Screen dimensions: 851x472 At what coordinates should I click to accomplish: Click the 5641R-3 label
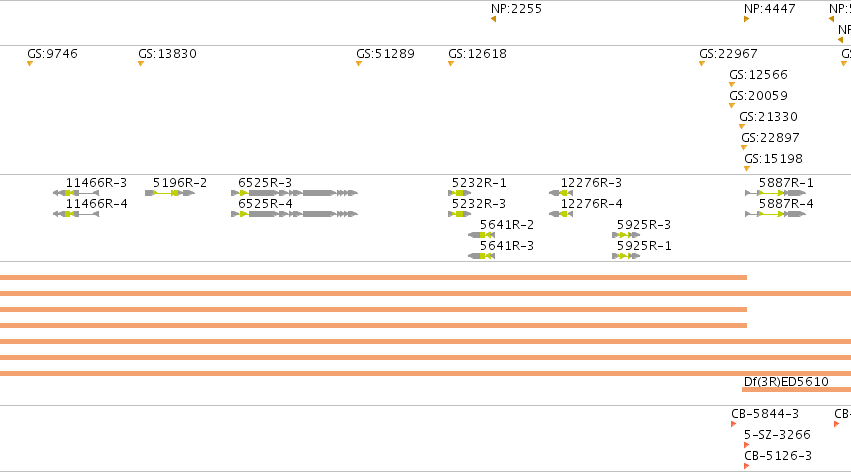tap(506, 246)
